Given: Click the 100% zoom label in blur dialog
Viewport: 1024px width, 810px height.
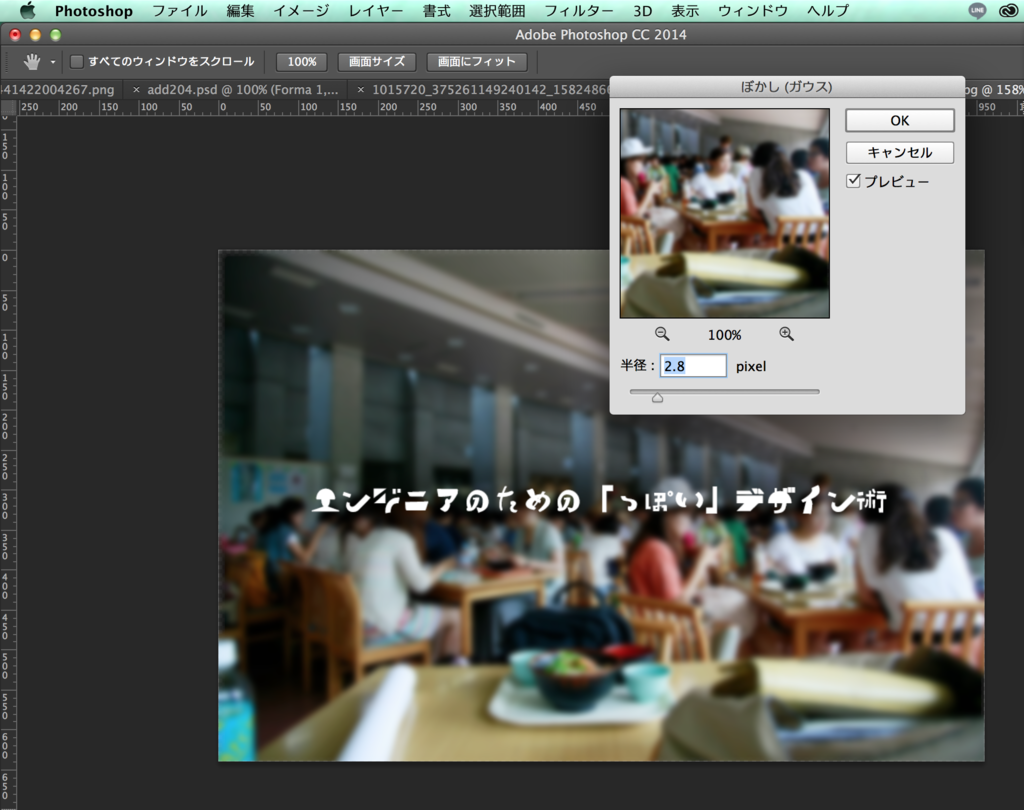Looking at the screenshot, I should (x=724, y=335).
